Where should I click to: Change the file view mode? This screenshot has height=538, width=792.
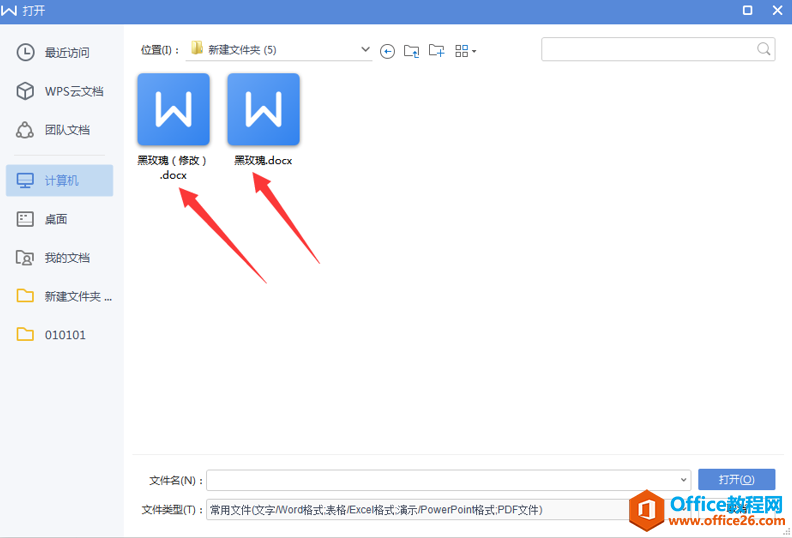pos(465,51)
